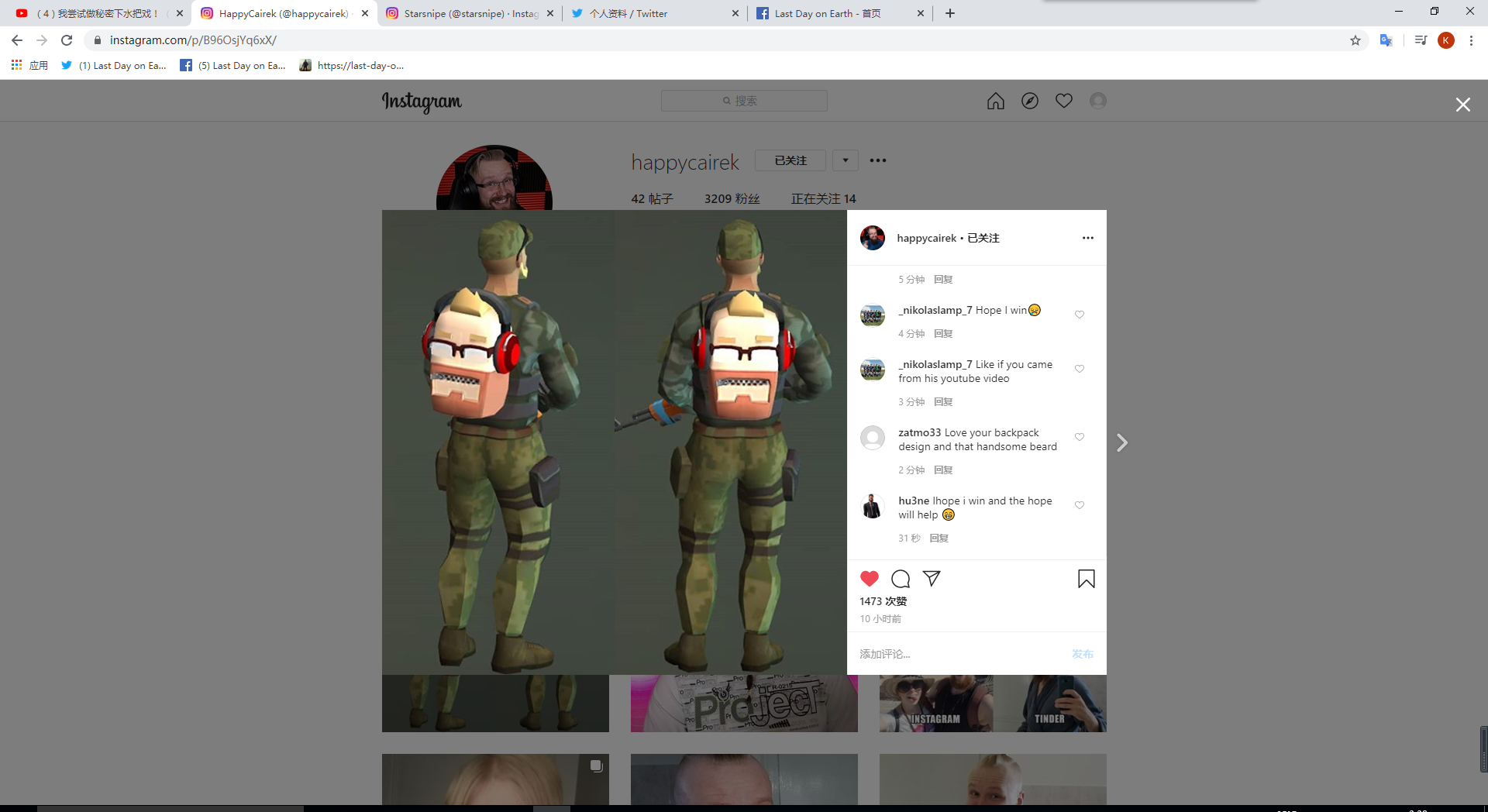1488x812 pixels.
Task: Like zatmo33's comment
Action: pyautogui.click(x=1079, y=437)
